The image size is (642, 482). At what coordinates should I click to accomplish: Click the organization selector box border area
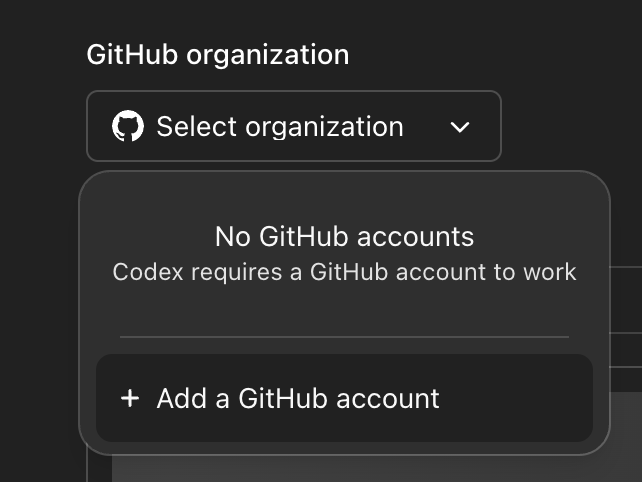click(294, 92)
